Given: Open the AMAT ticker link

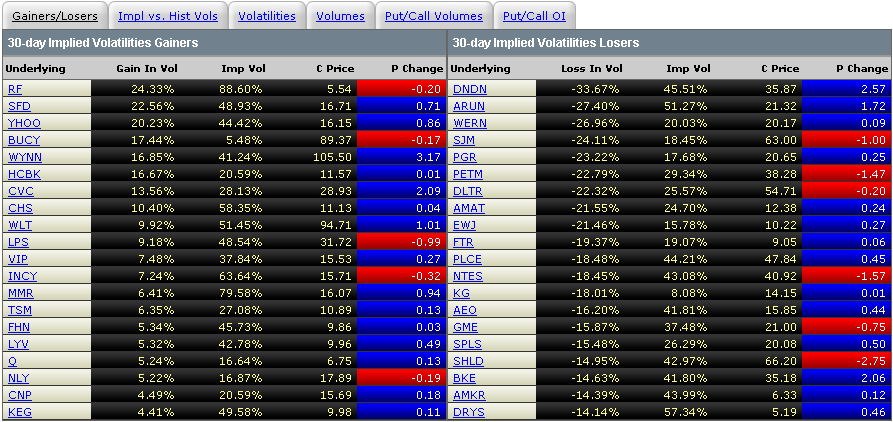Looking at the screenshot, I should 469,208.
